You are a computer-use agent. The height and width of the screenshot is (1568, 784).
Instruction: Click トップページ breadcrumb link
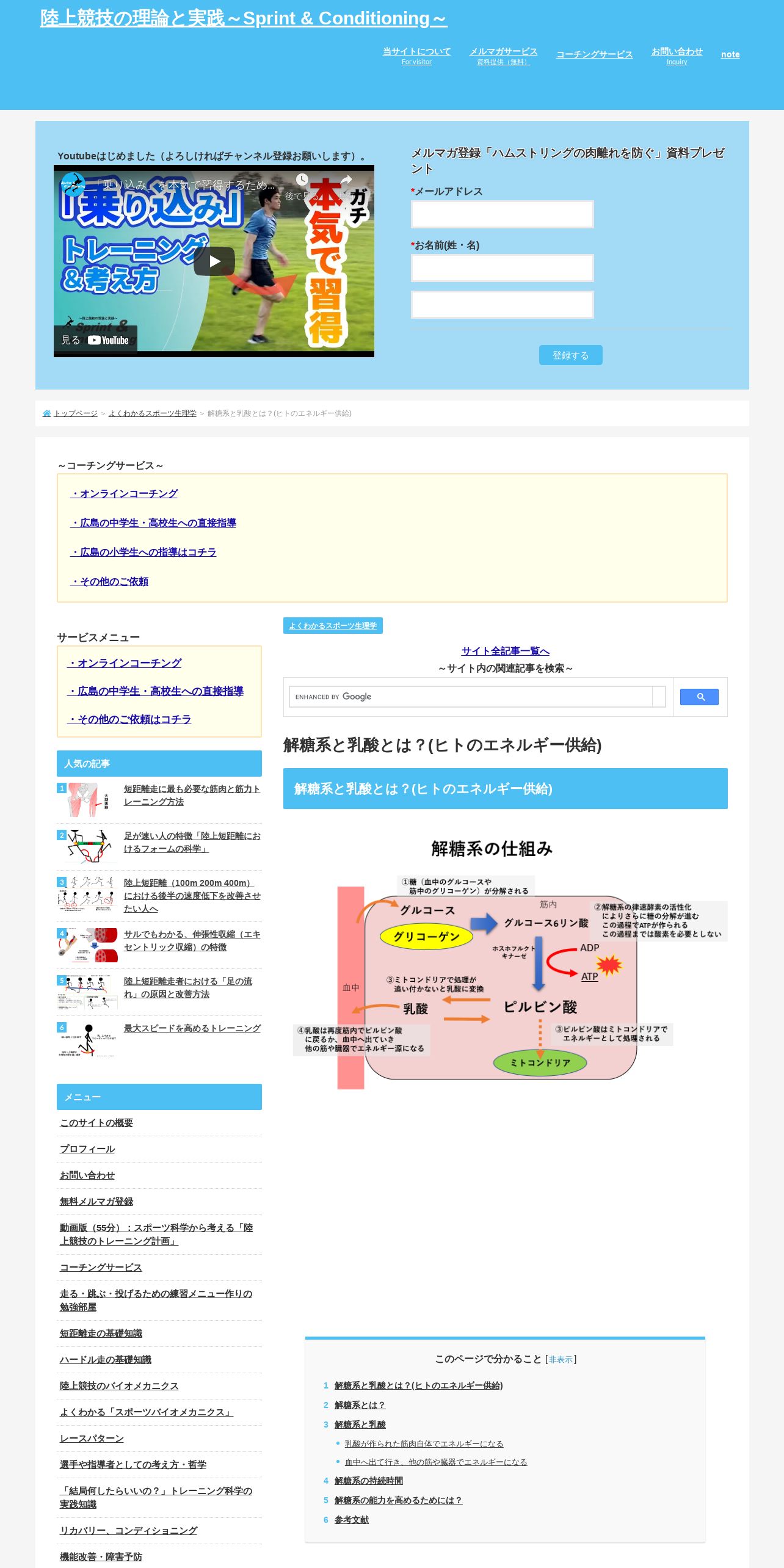[76, 413]
